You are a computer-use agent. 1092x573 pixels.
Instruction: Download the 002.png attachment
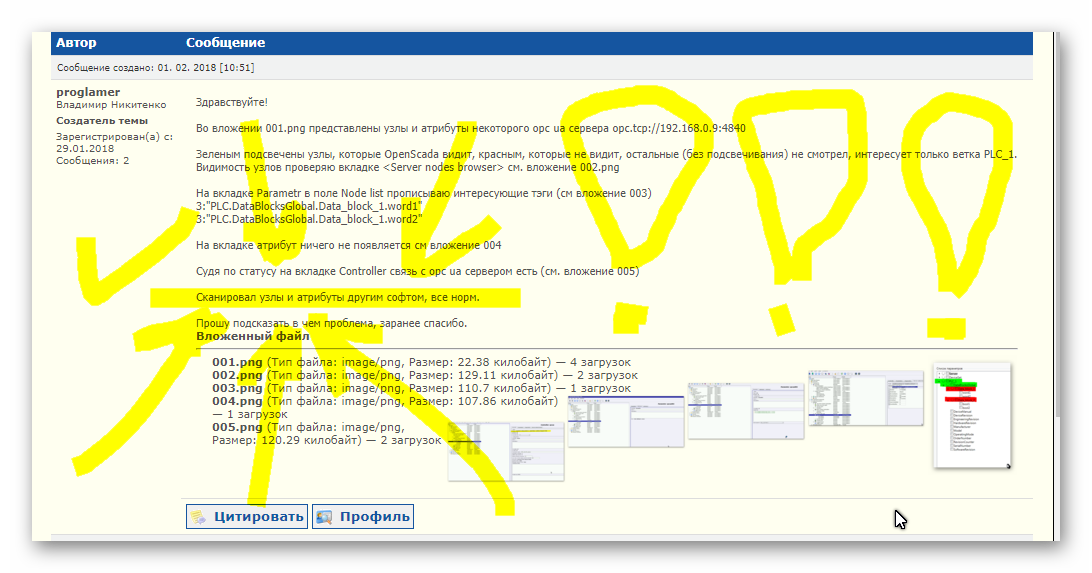click(236, 375)
